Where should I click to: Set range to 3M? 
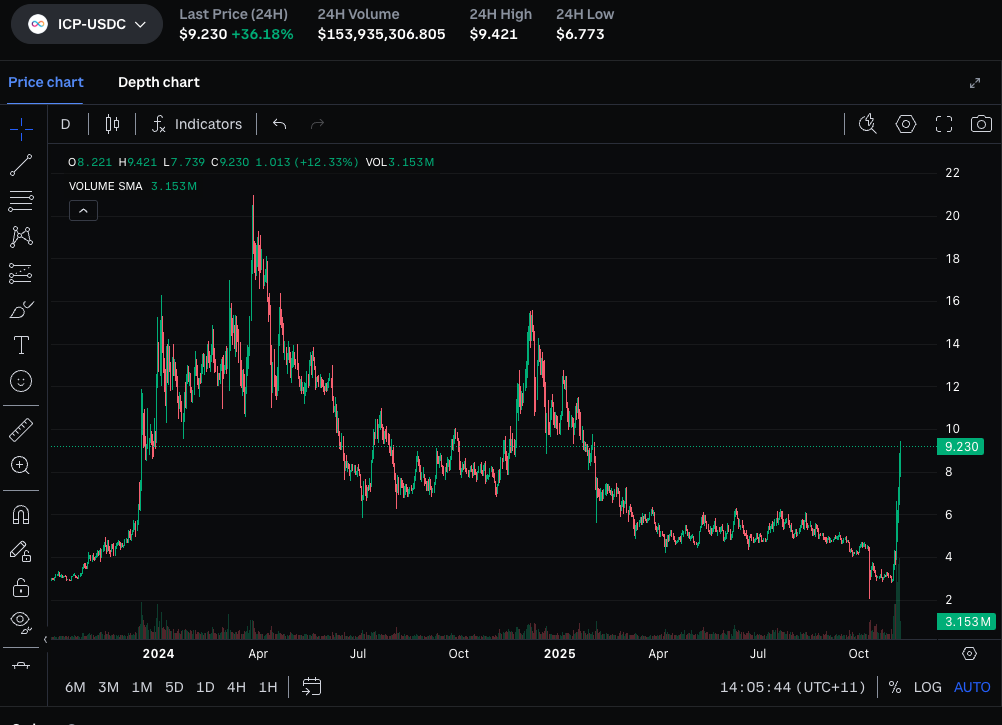pos(108,687)
